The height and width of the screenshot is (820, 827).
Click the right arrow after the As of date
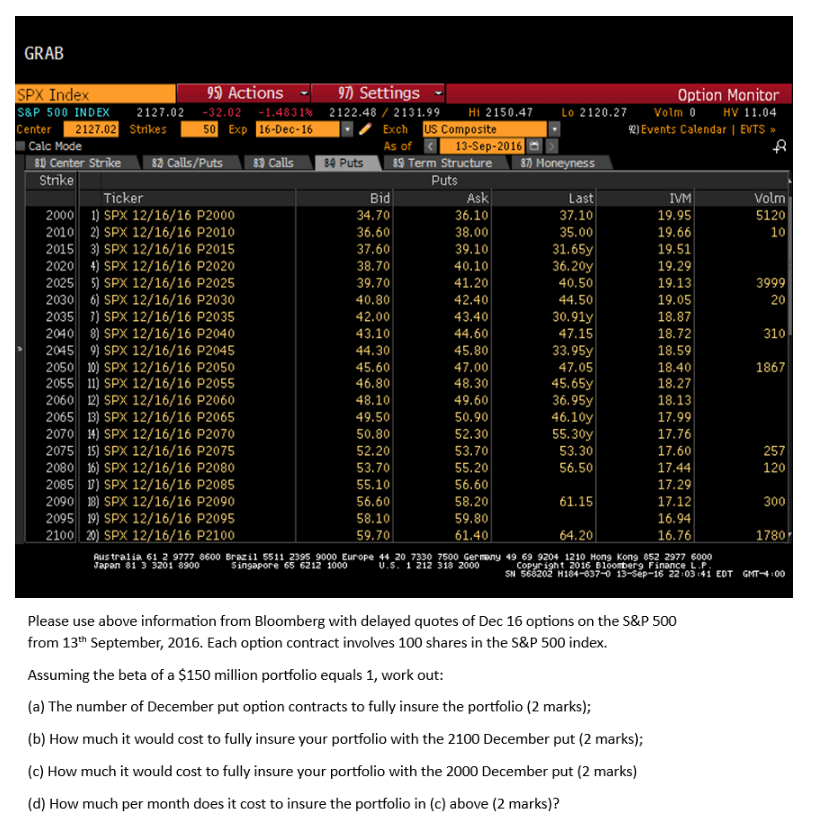[551, 146]
